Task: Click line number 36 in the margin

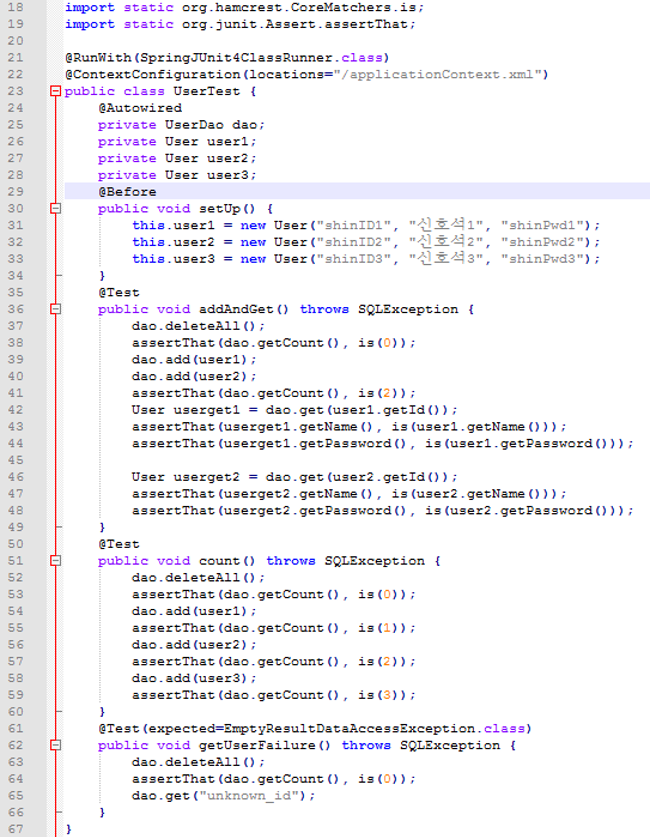Action: coord(15,309)
